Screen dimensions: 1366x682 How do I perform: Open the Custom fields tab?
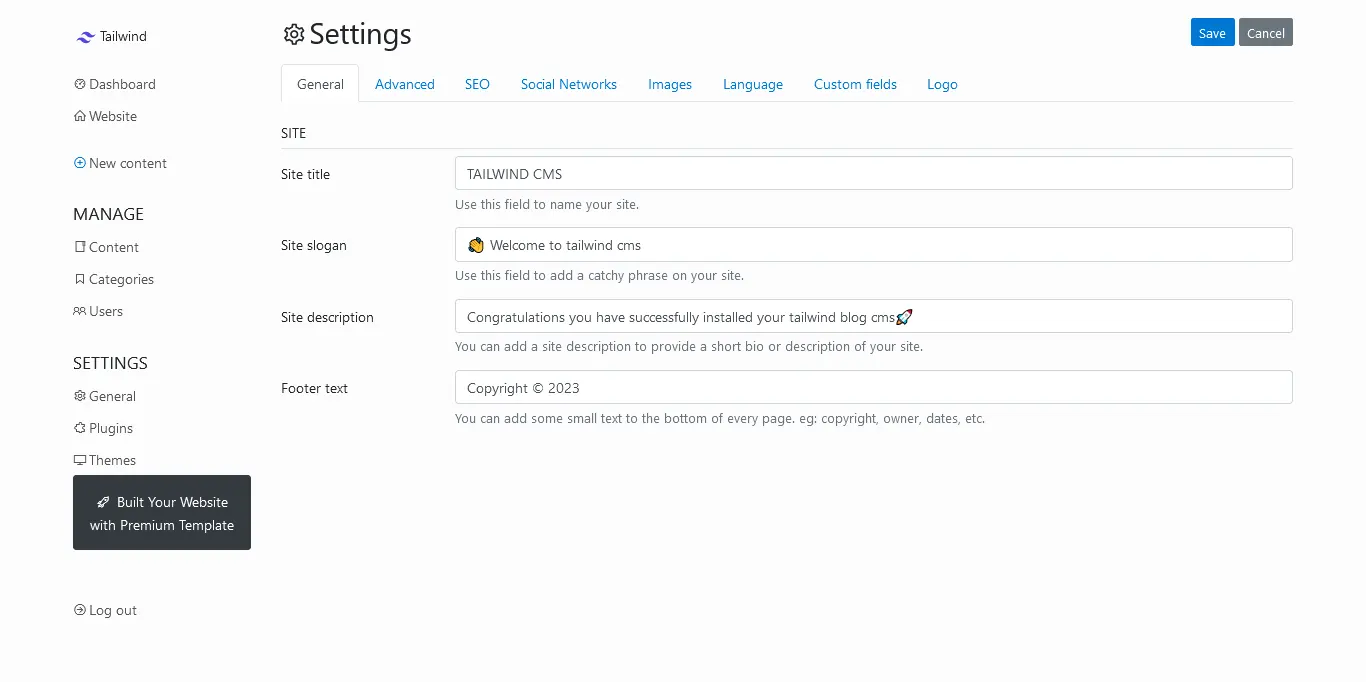tap(855, 84)
